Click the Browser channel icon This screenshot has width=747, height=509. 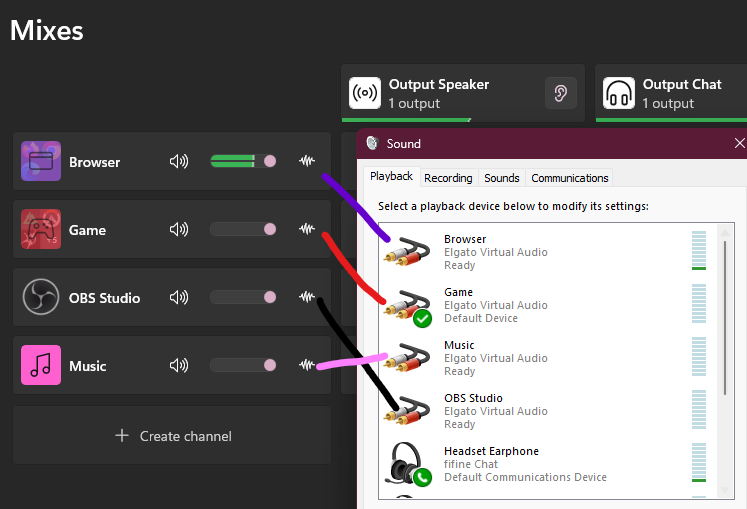[x=41, y=161]
